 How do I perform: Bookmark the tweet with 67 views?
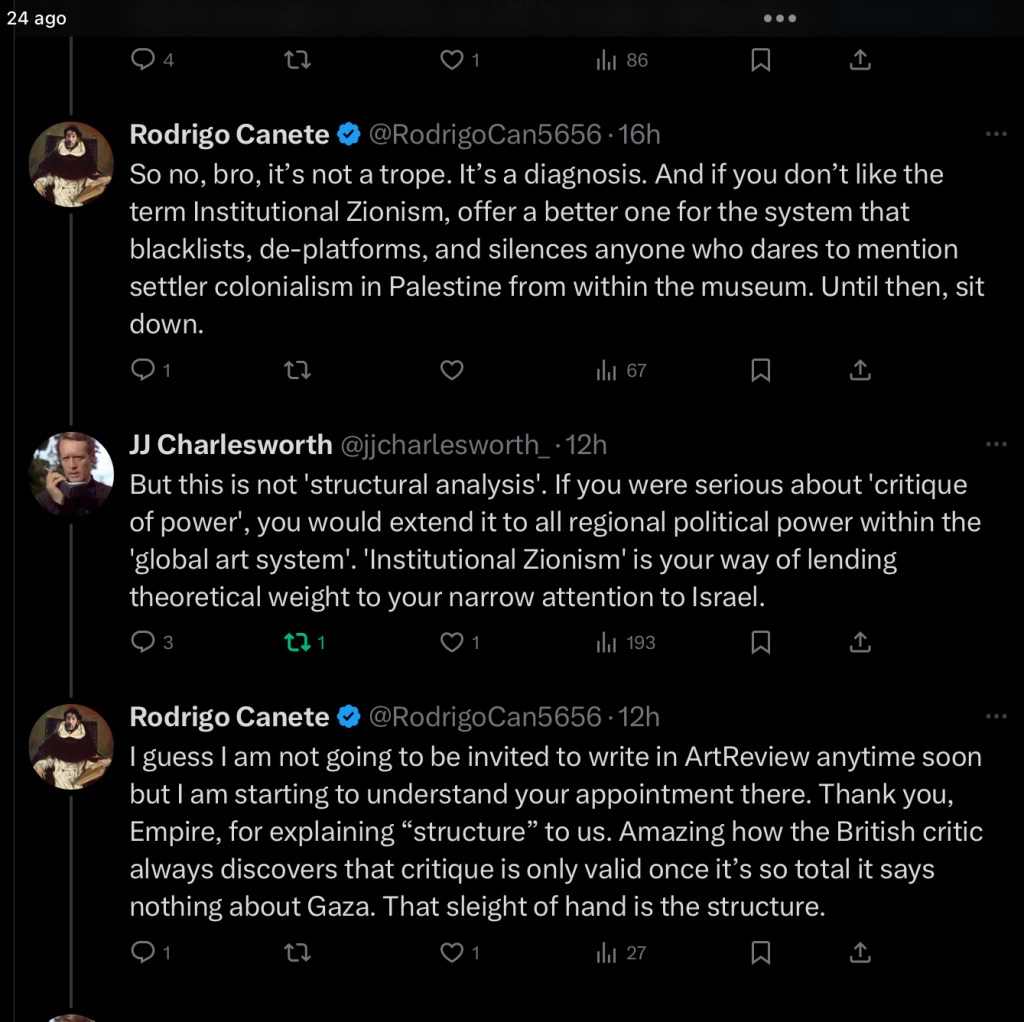point(761,371)
